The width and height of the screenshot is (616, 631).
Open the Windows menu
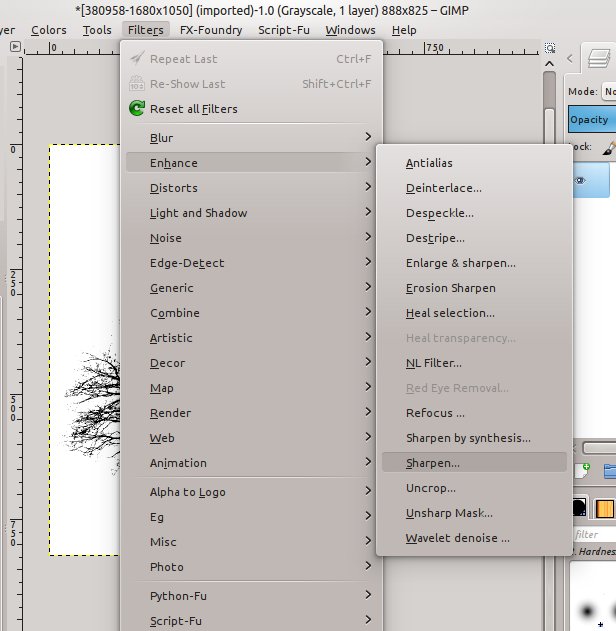tap(350, 30)
